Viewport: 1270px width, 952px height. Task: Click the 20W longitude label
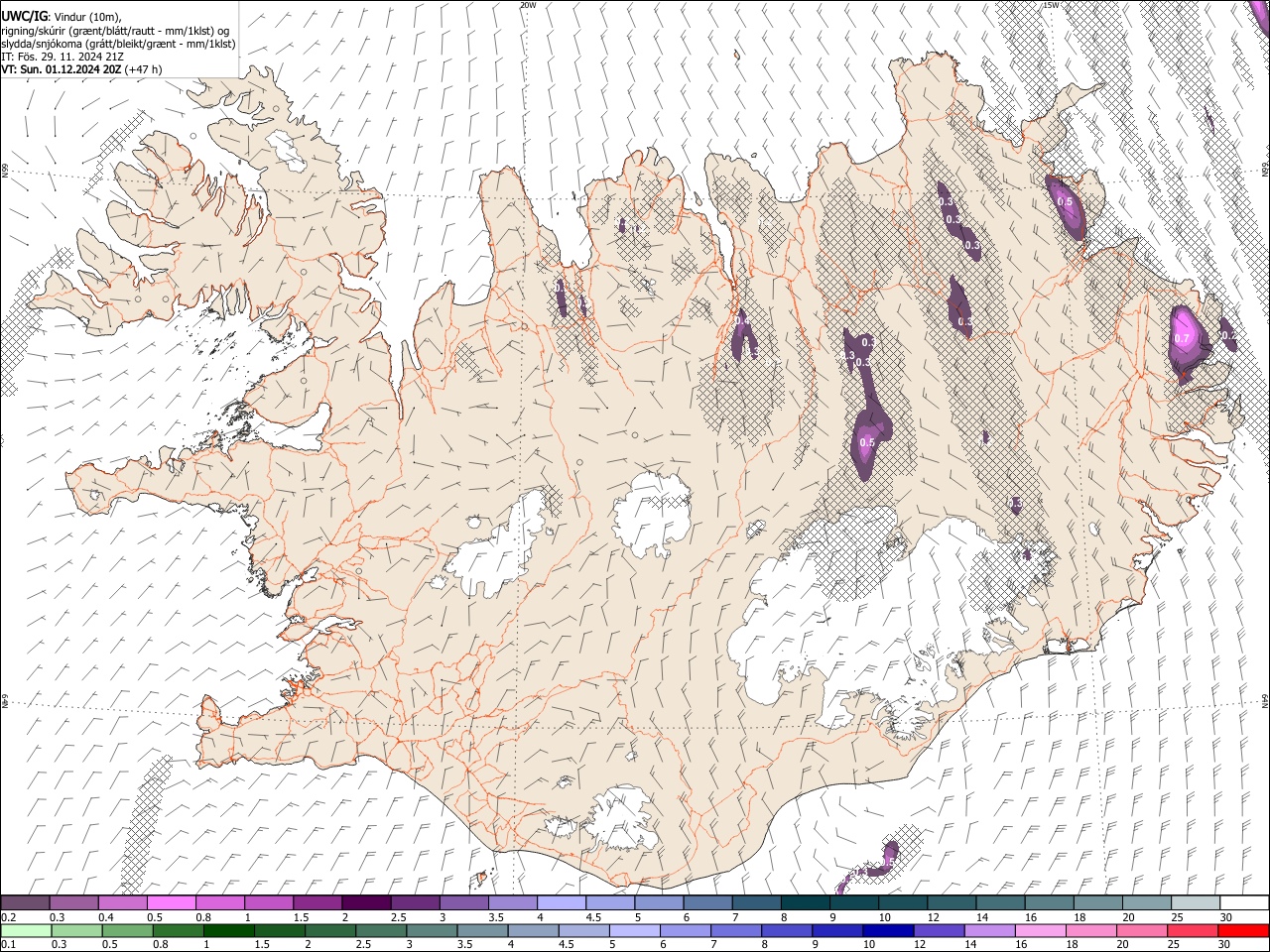pyautogui.click(x=528, y=5)
